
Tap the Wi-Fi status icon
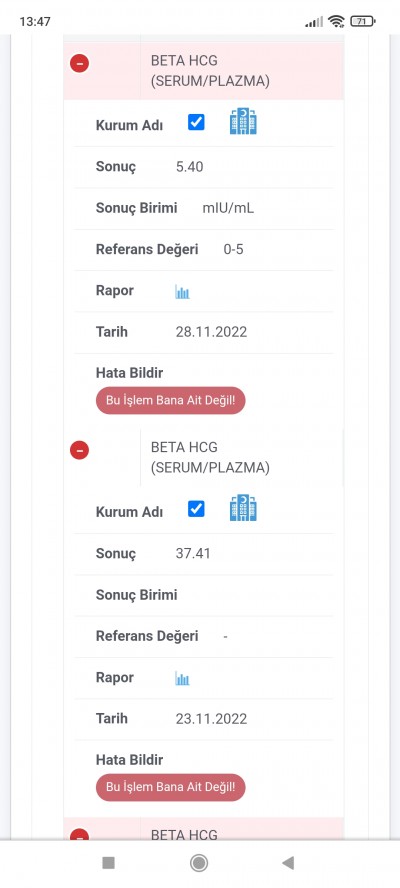[337, 22]
